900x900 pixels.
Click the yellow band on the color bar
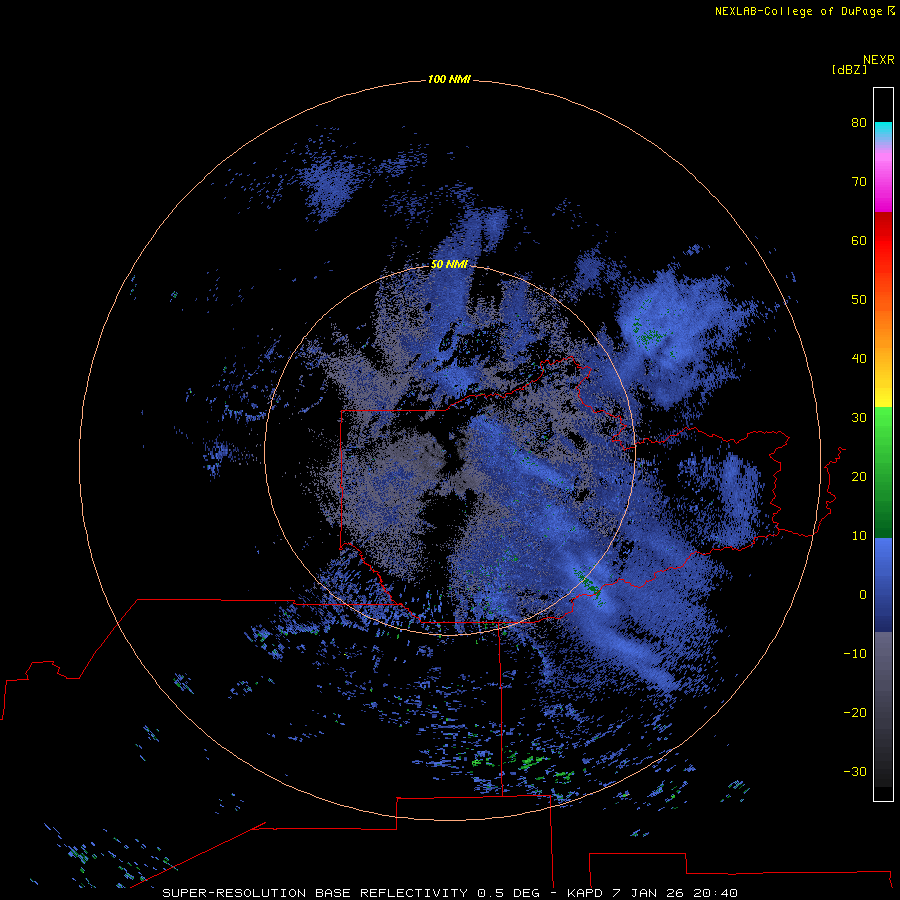click(883, 396)
